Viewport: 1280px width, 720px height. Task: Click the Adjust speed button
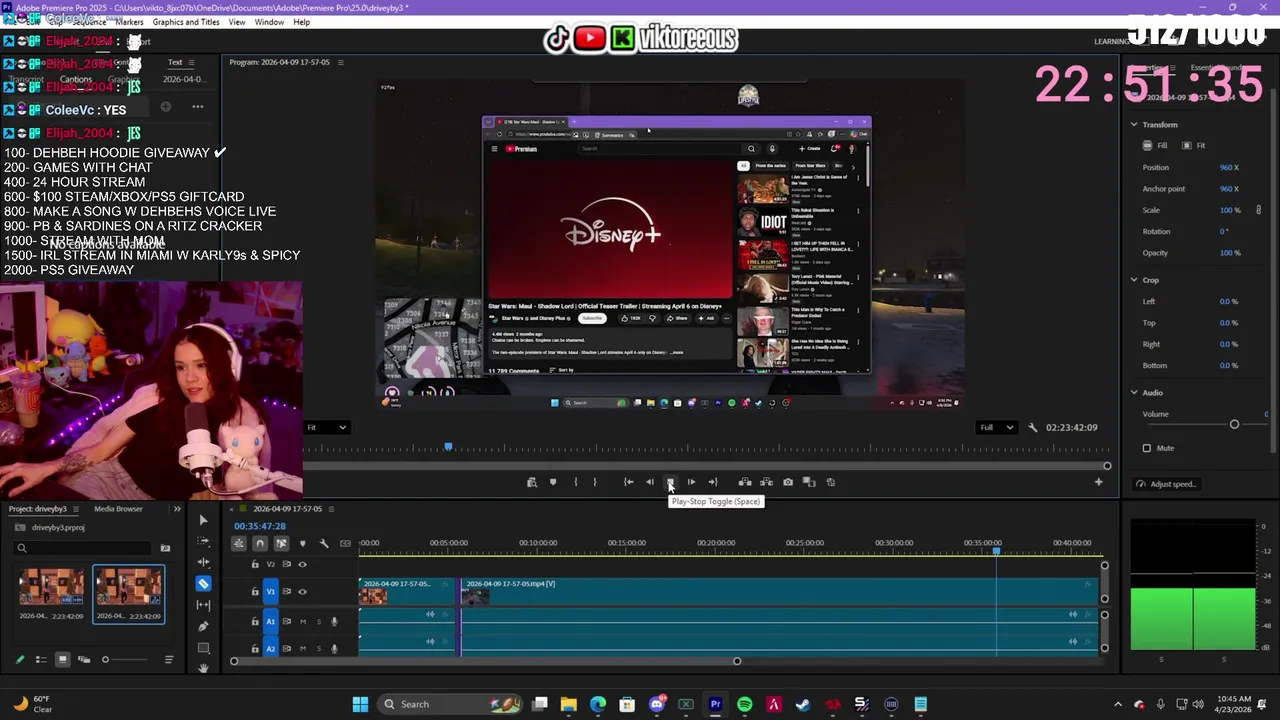click(1167, 484)
